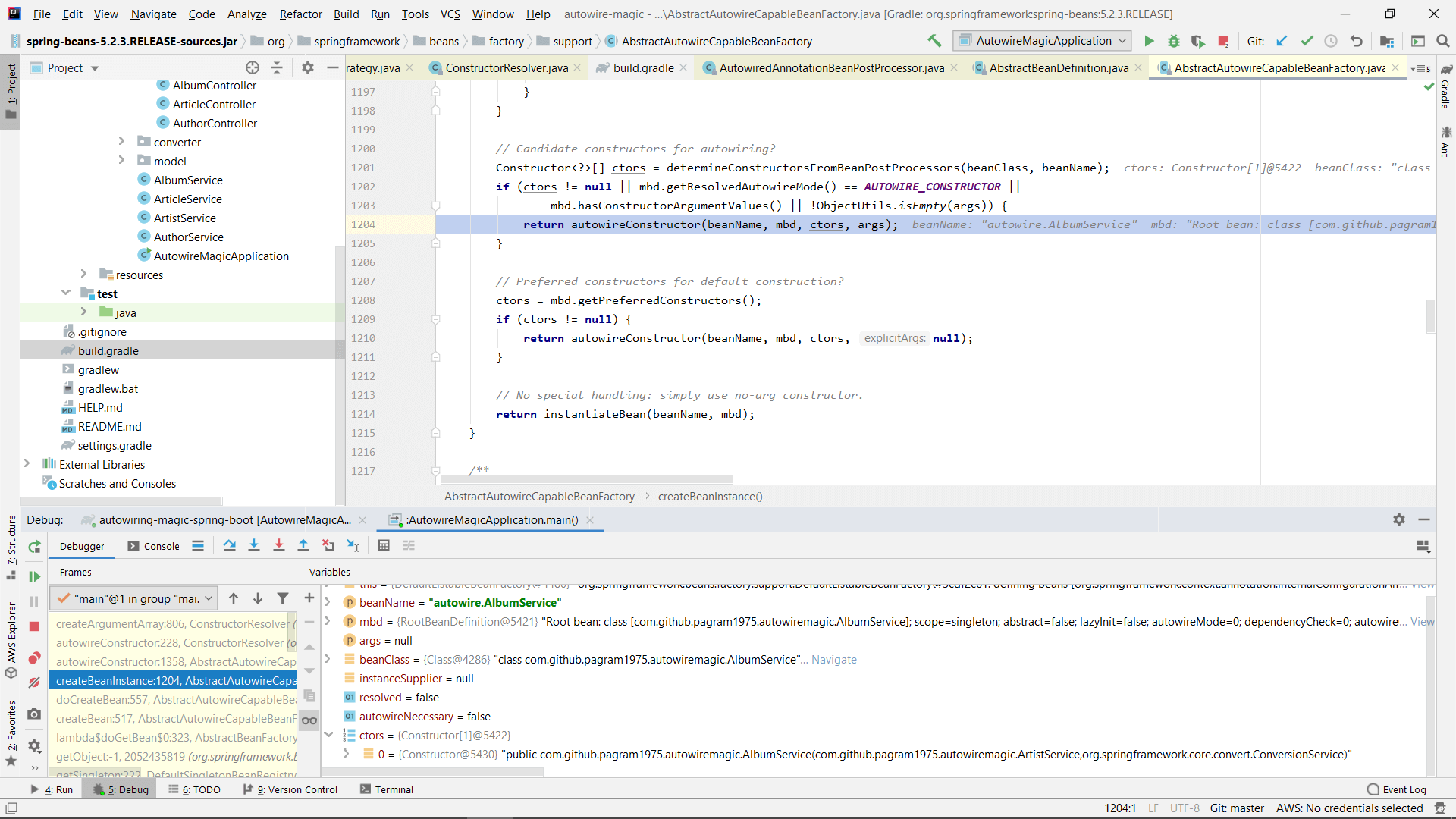Click the View link on mbd variable
Image resolution: width=1456 pixels, height=819 pixels.
click(1421, 622)
